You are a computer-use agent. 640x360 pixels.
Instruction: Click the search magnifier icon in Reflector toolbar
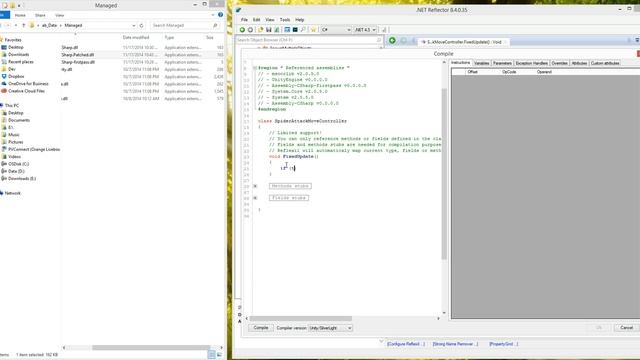[303, 30]
